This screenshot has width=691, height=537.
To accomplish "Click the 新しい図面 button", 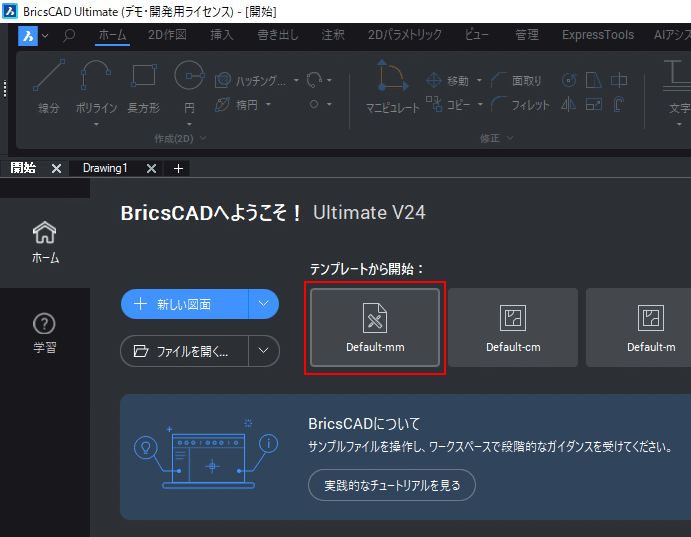I will [185, 304].
